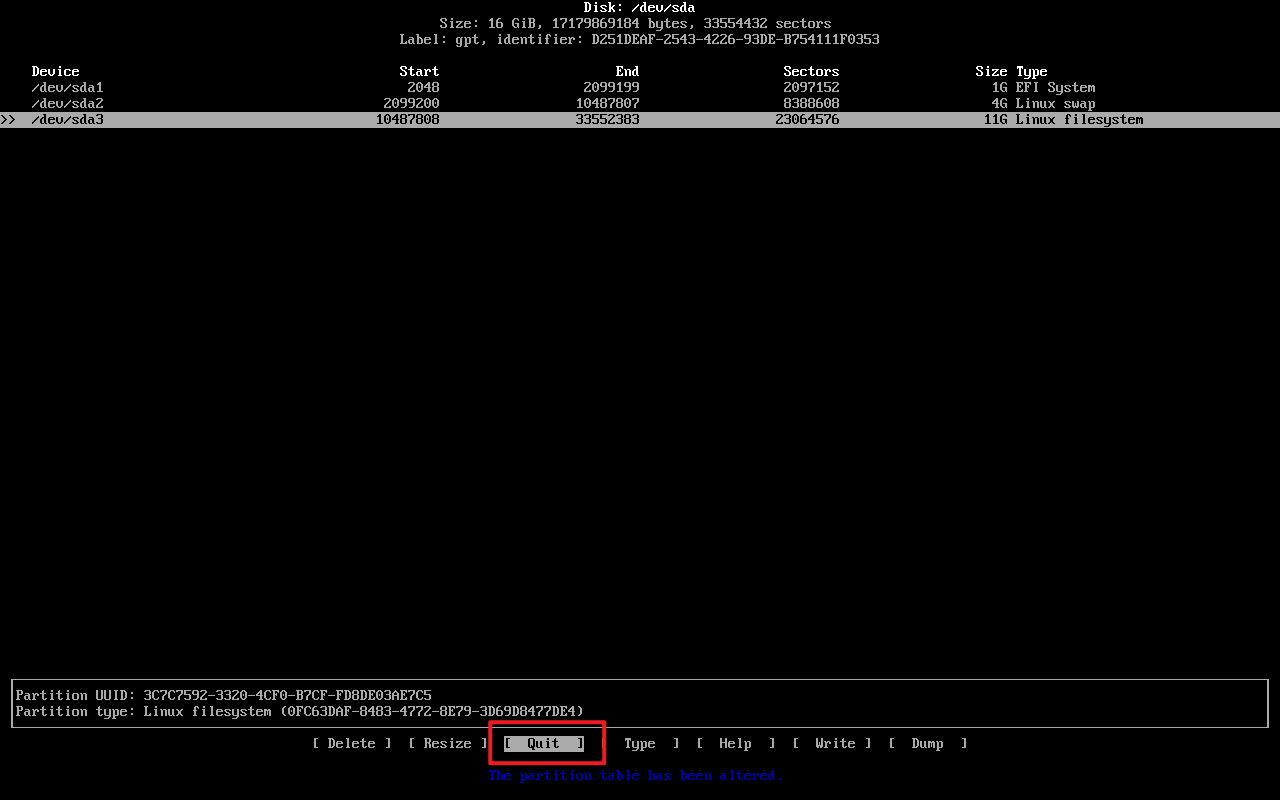This screenshot has height=800, width=1280.
Task: Select Write to save partition table
Action: tap(834, 743)
